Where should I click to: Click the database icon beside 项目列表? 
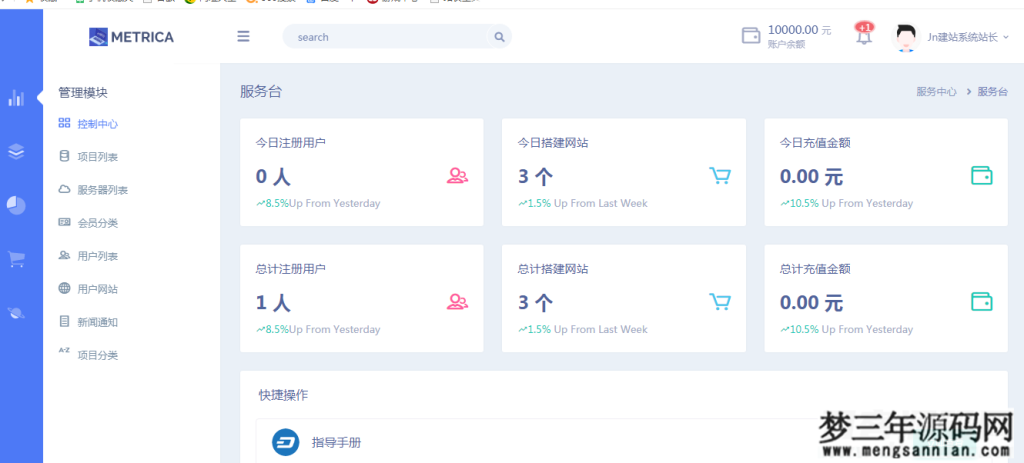(64, 155)
